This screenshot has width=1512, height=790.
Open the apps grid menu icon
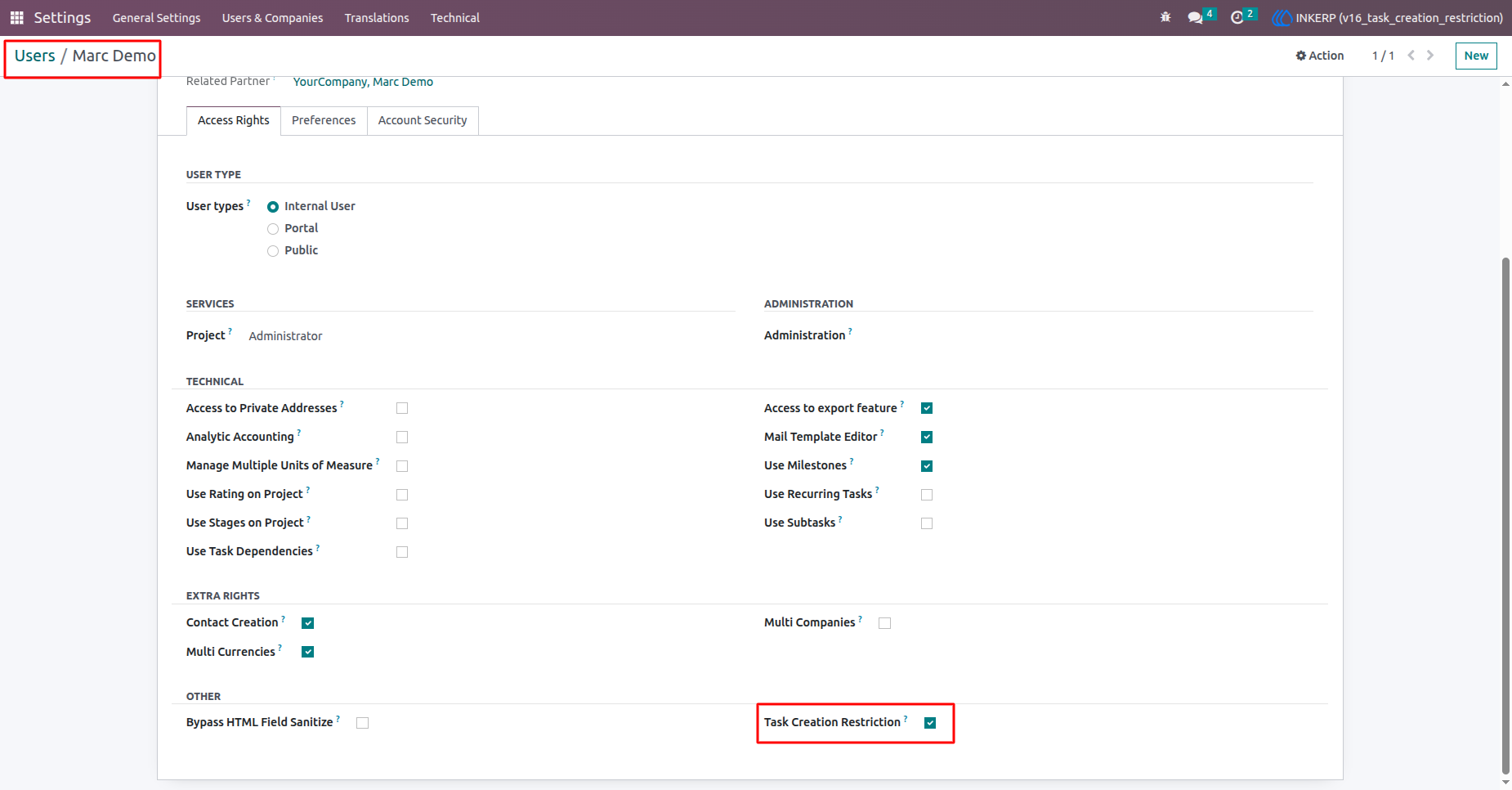click(x=16, y=17)
